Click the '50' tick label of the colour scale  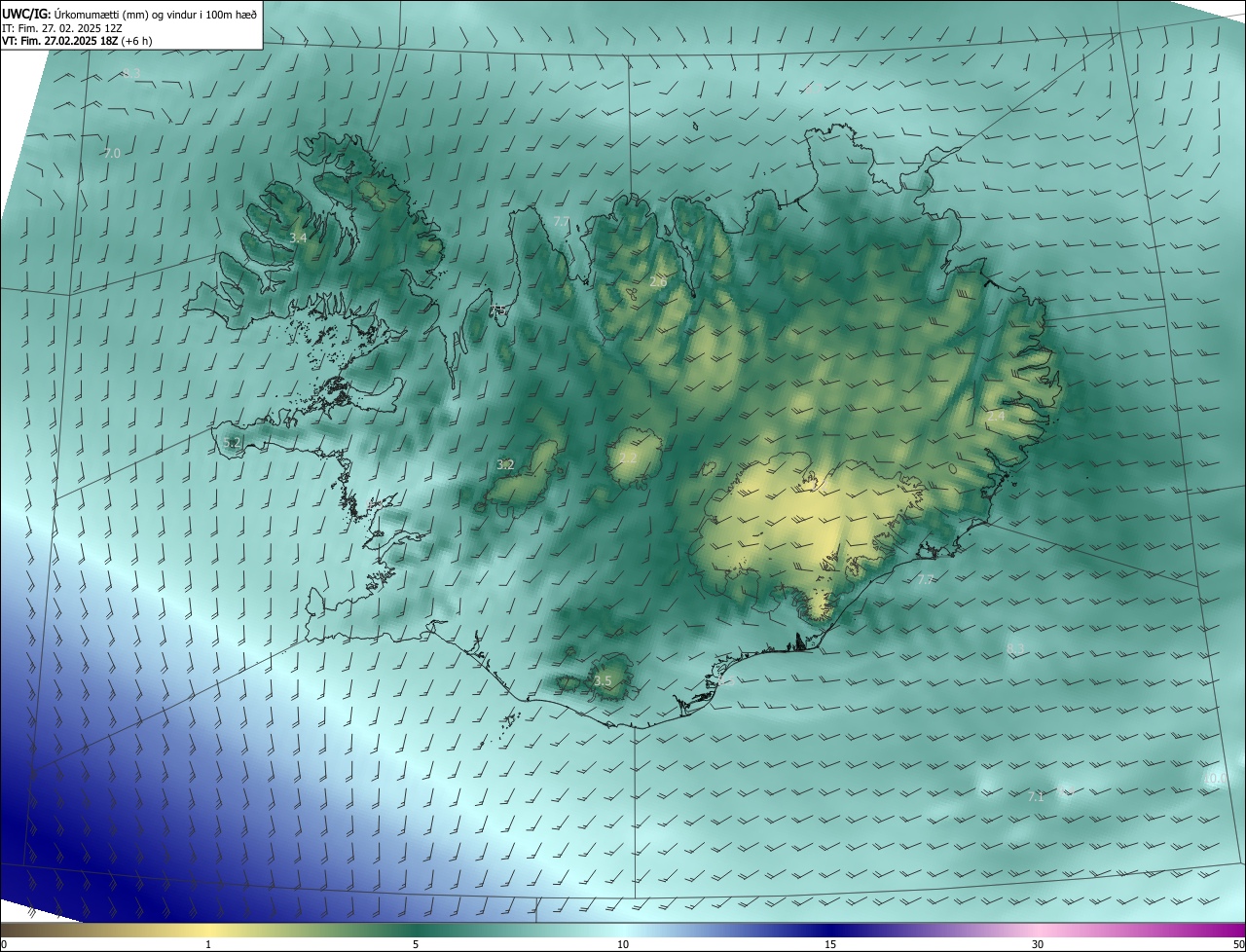1238,944
